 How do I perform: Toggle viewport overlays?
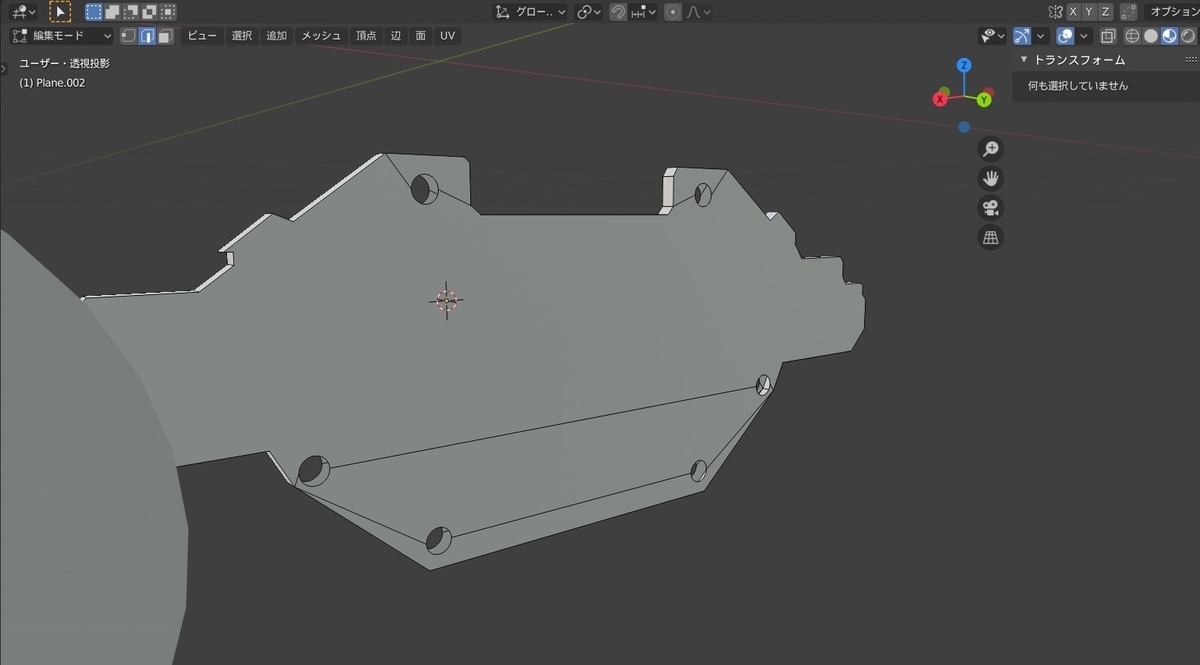pos(1065,36)
